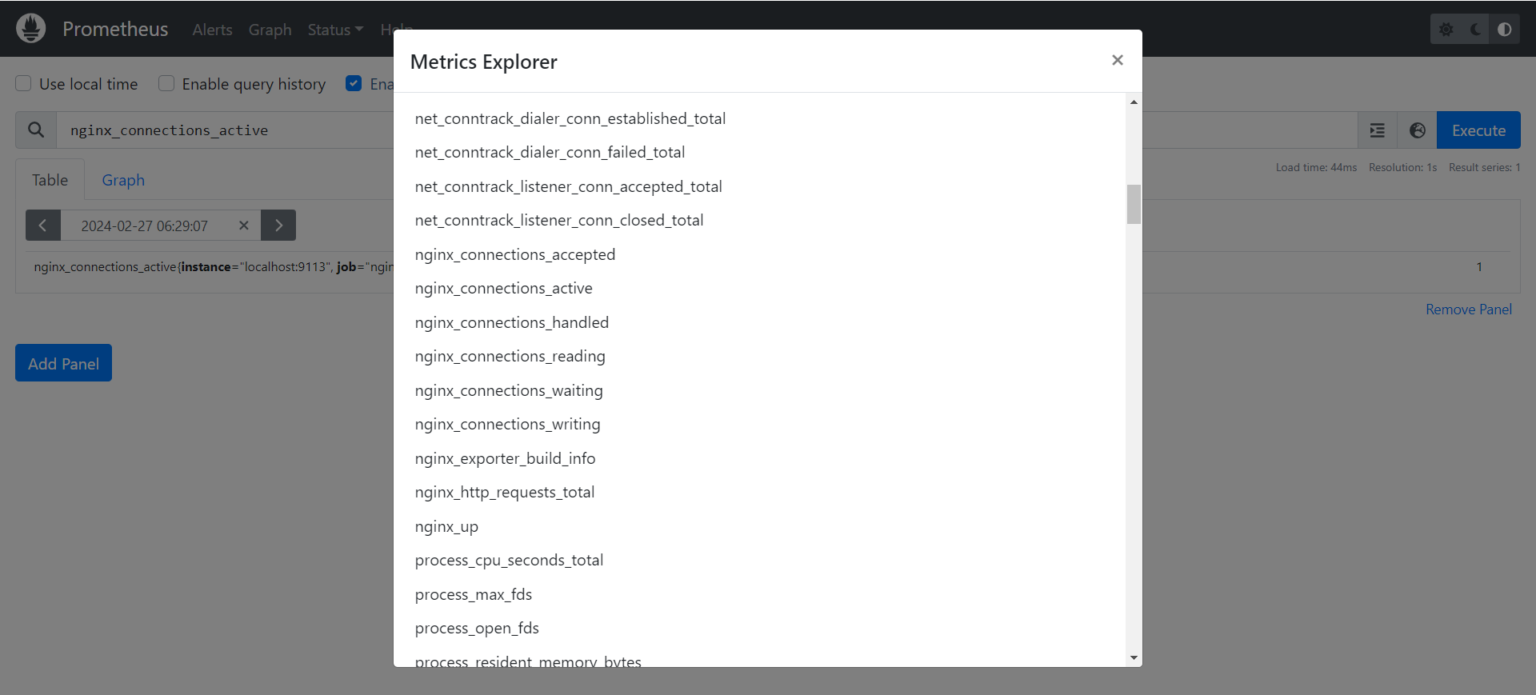The width and height of the screenshot is (1536, 695).
Task: Click the Add Panel button
Action: (x=63, y=362)
